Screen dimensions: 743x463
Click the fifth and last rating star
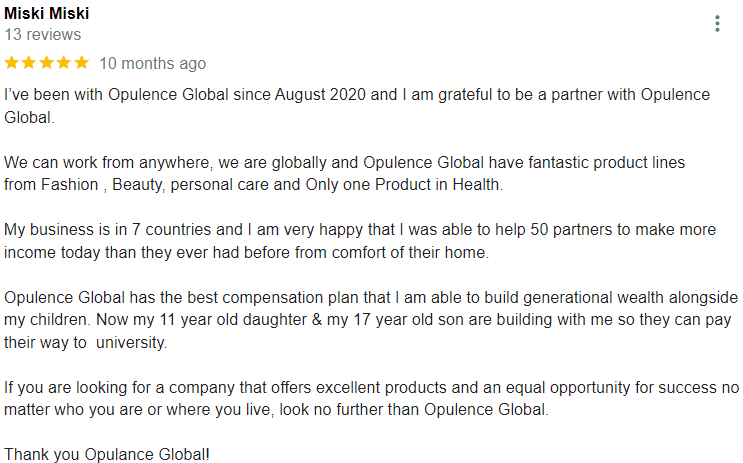82,63
